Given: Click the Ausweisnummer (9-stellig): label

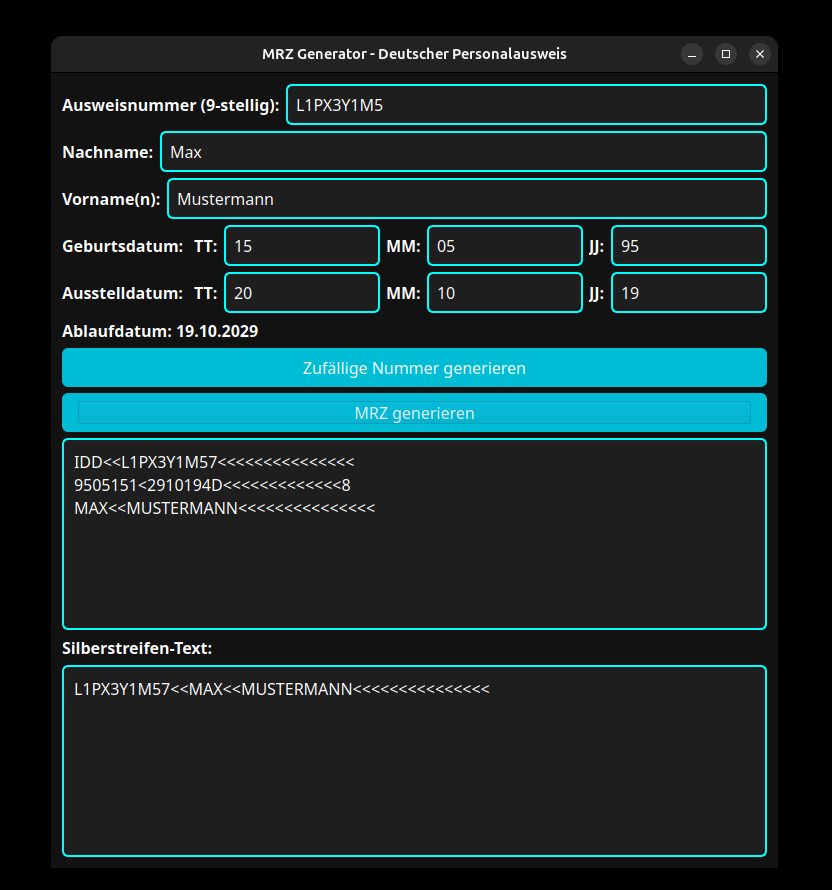Looking at the screenshot, I should (x=171, y=105).
